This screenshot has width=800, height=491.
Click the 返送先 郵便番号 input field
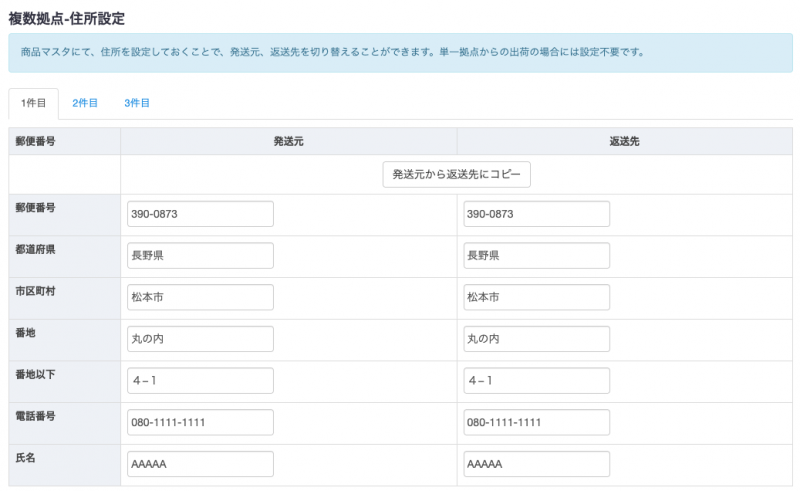pos(536,214)
